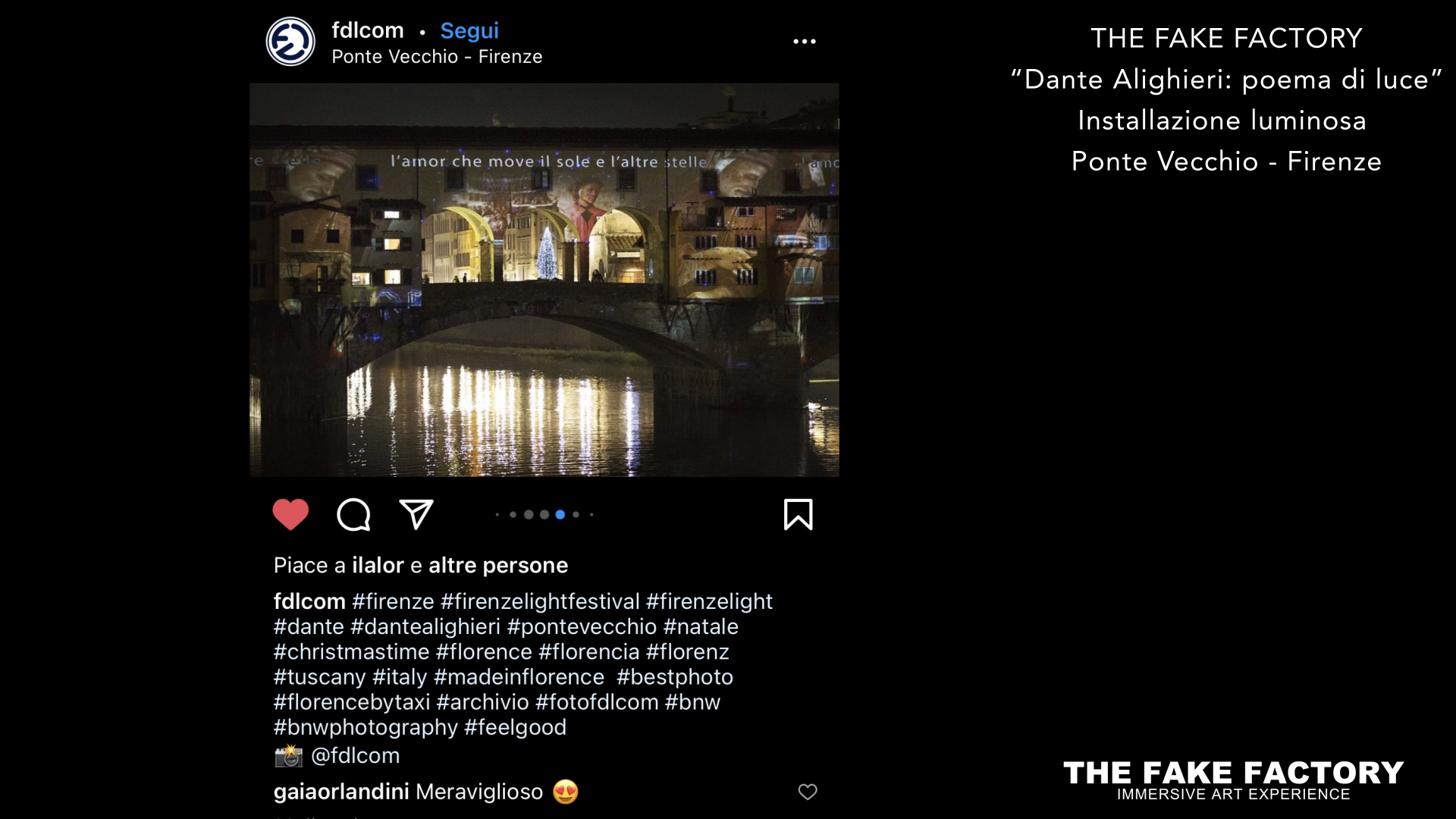Open ilalor's profile from likes line
1456x819 pixels.
tap(378, 566)
